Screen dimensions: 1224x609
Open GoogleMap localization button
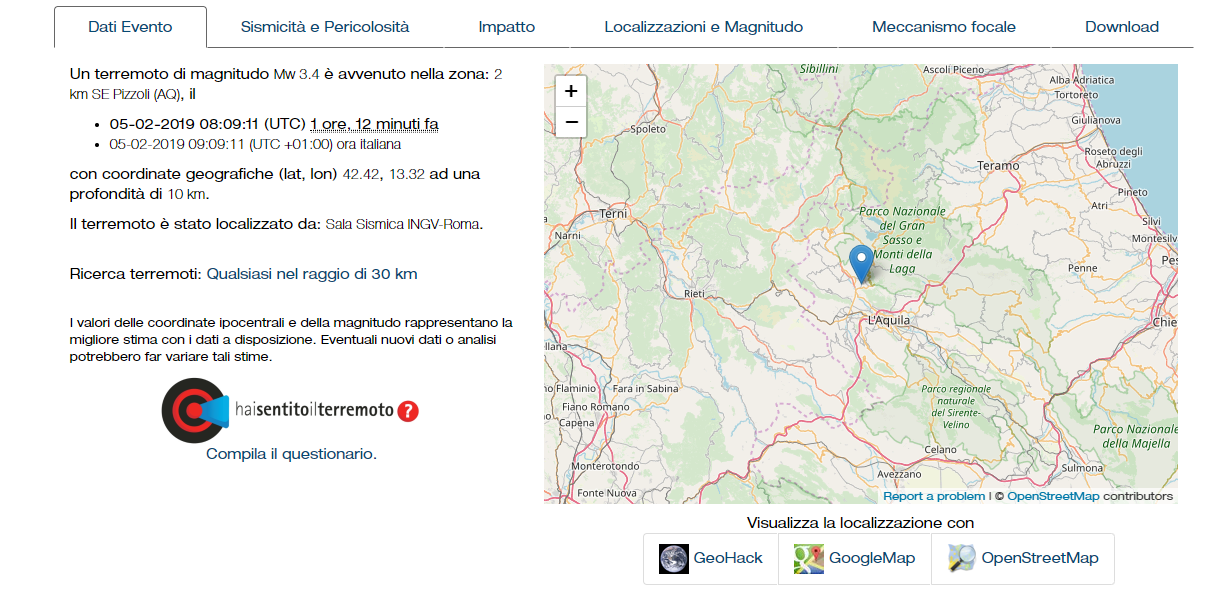[855, 558]
